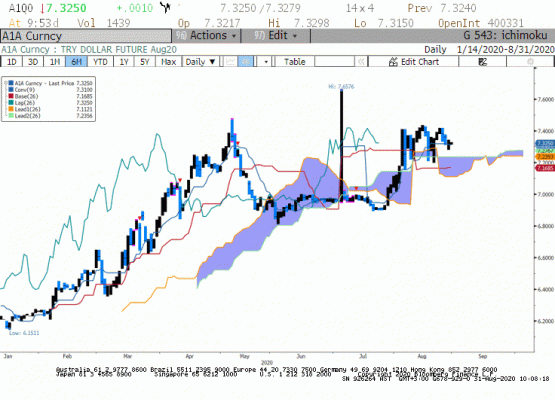Toggle the 1Y range button

(x=124, y=62)
